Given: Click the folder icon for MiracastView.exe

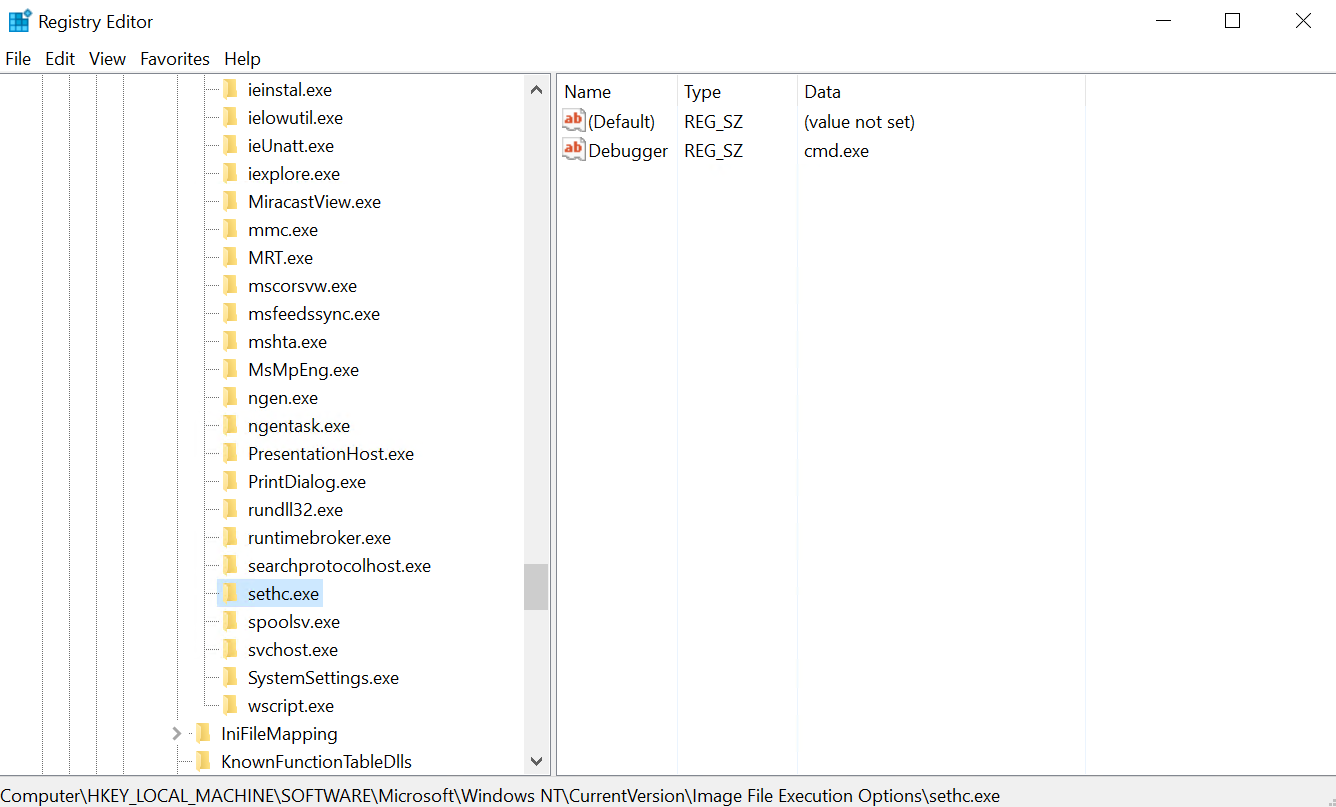Looking at the screenshot, I should click(x=231, y=202).
